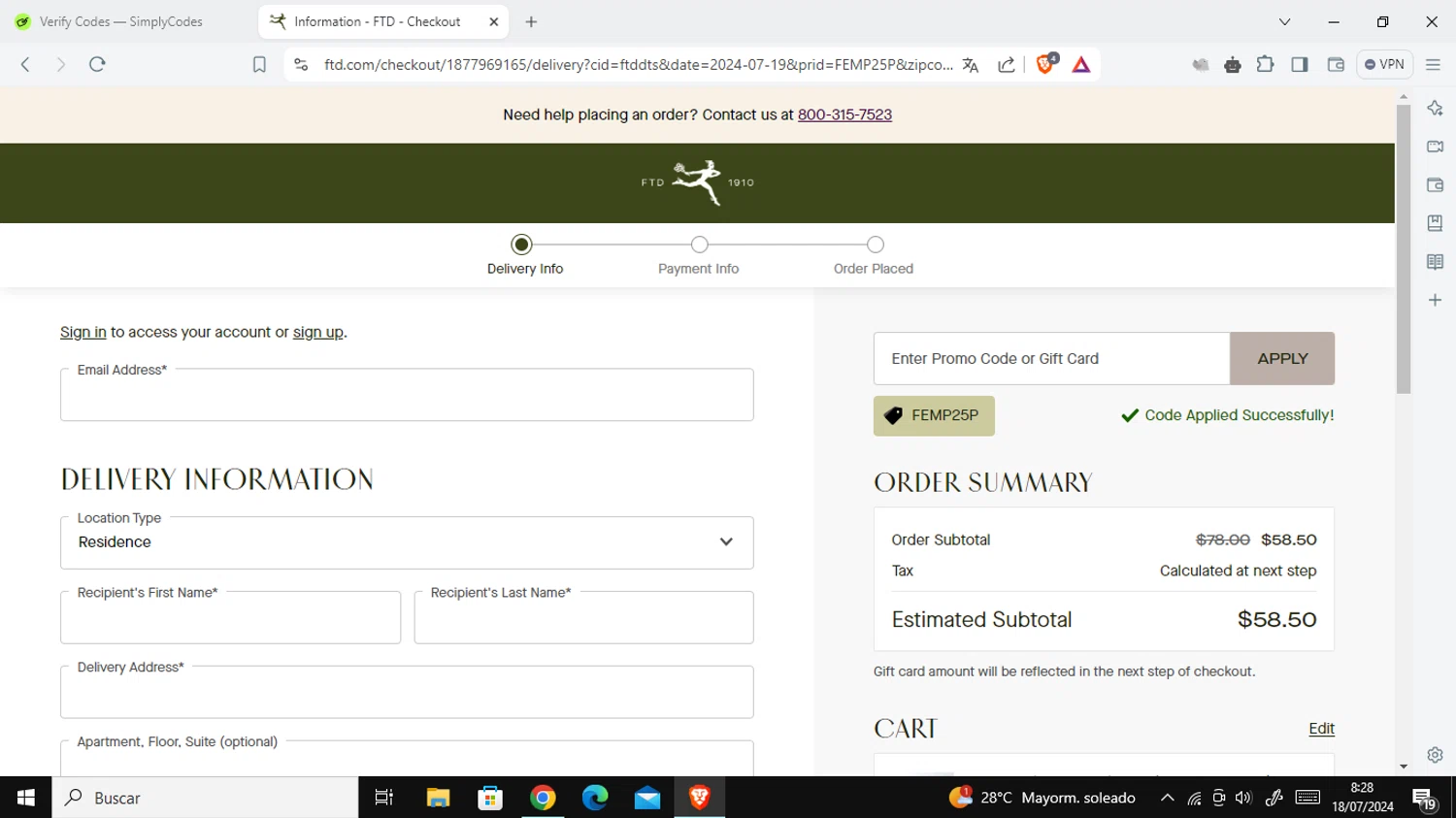This screenshot has width=1456, height=818.
Task: Focus Recipient's Last Name field
Action: click(x=583, y=617)
